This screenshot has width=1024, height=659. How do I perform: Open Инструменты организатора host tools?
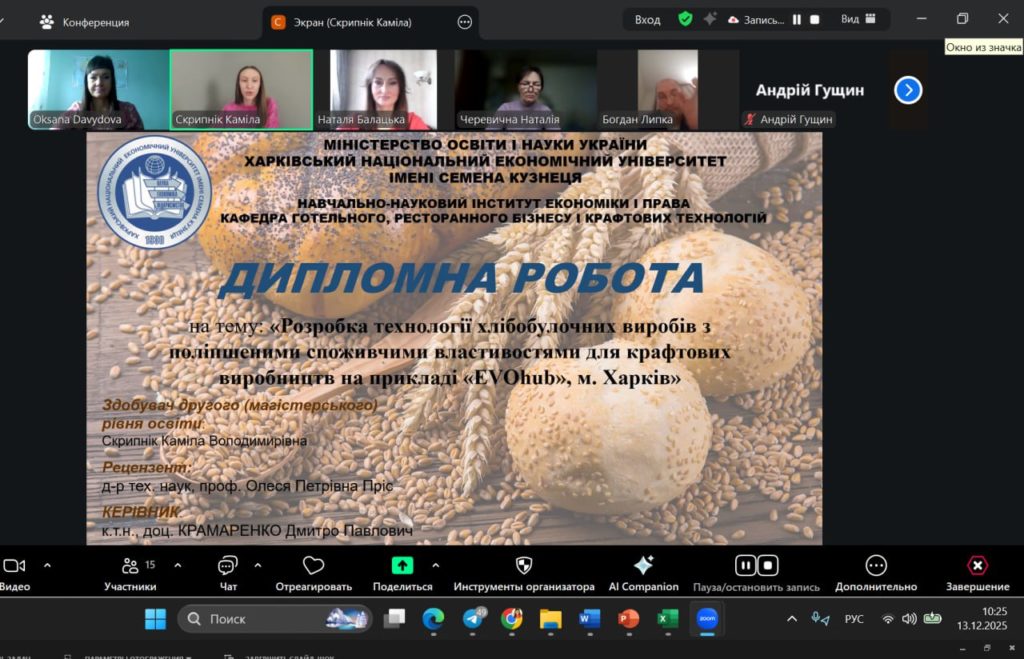click(523, 567)
